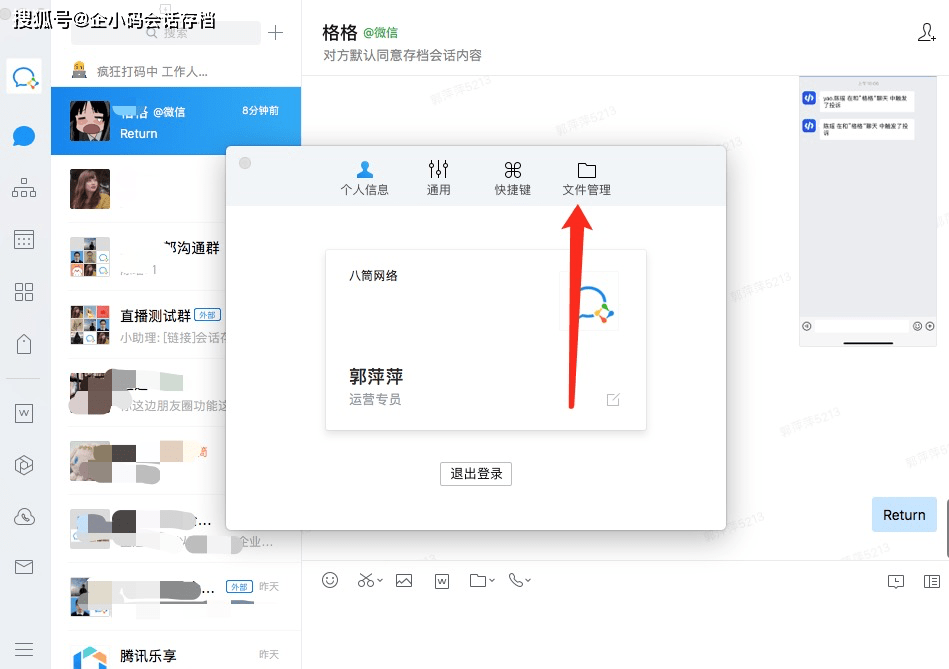This screenshot has width=949, height=669.
Task: Open the screenshot thumbnail in chat
Action: point(868,211)
